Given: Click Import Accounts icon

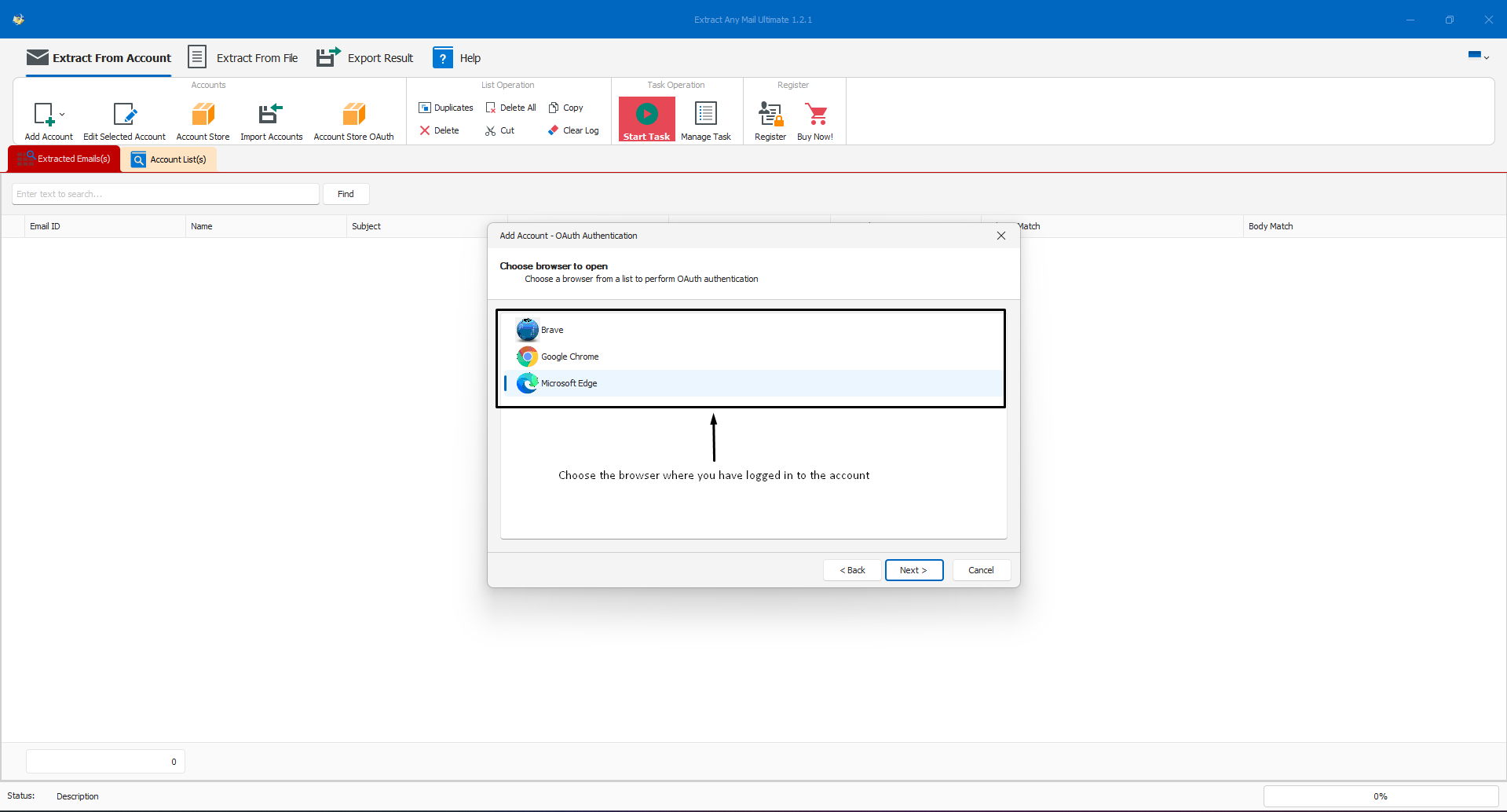Looking at the screenshot, I should (271, 115).
